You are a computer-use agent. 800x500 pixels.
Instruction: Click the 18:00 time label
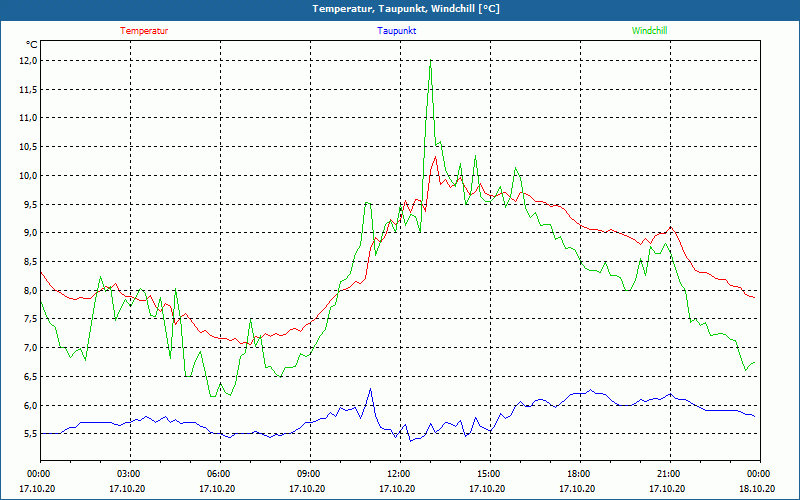[x=581, y=474]
